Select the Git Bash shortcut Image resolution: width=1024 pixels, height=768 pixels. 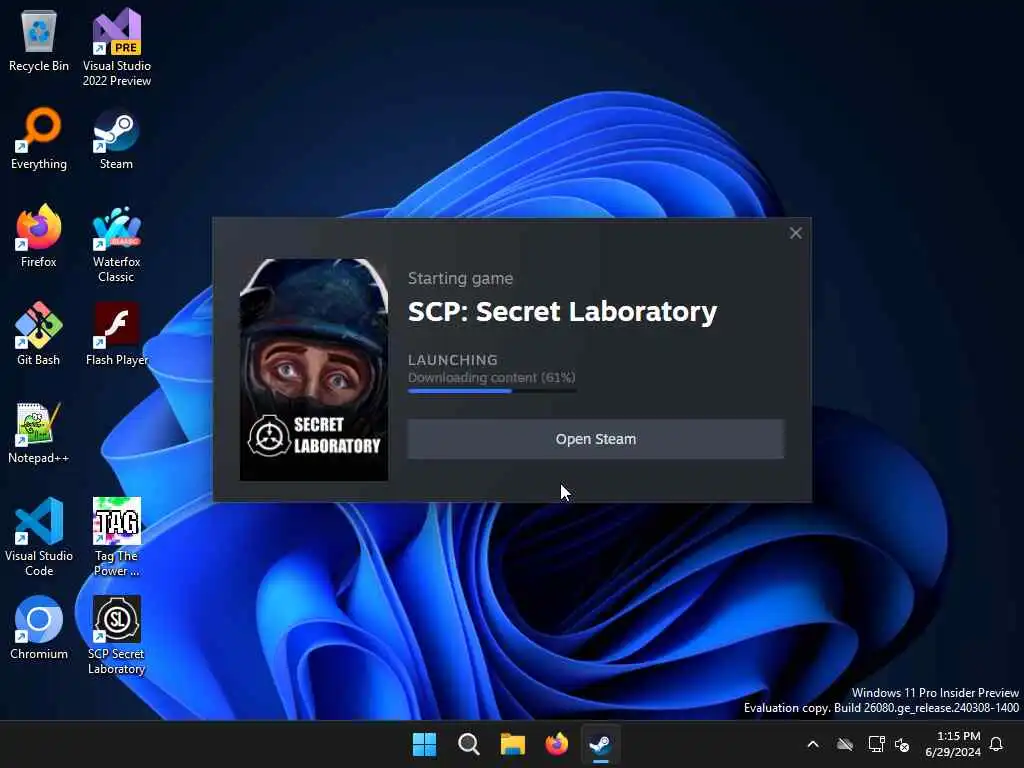(x=39, y=334)
